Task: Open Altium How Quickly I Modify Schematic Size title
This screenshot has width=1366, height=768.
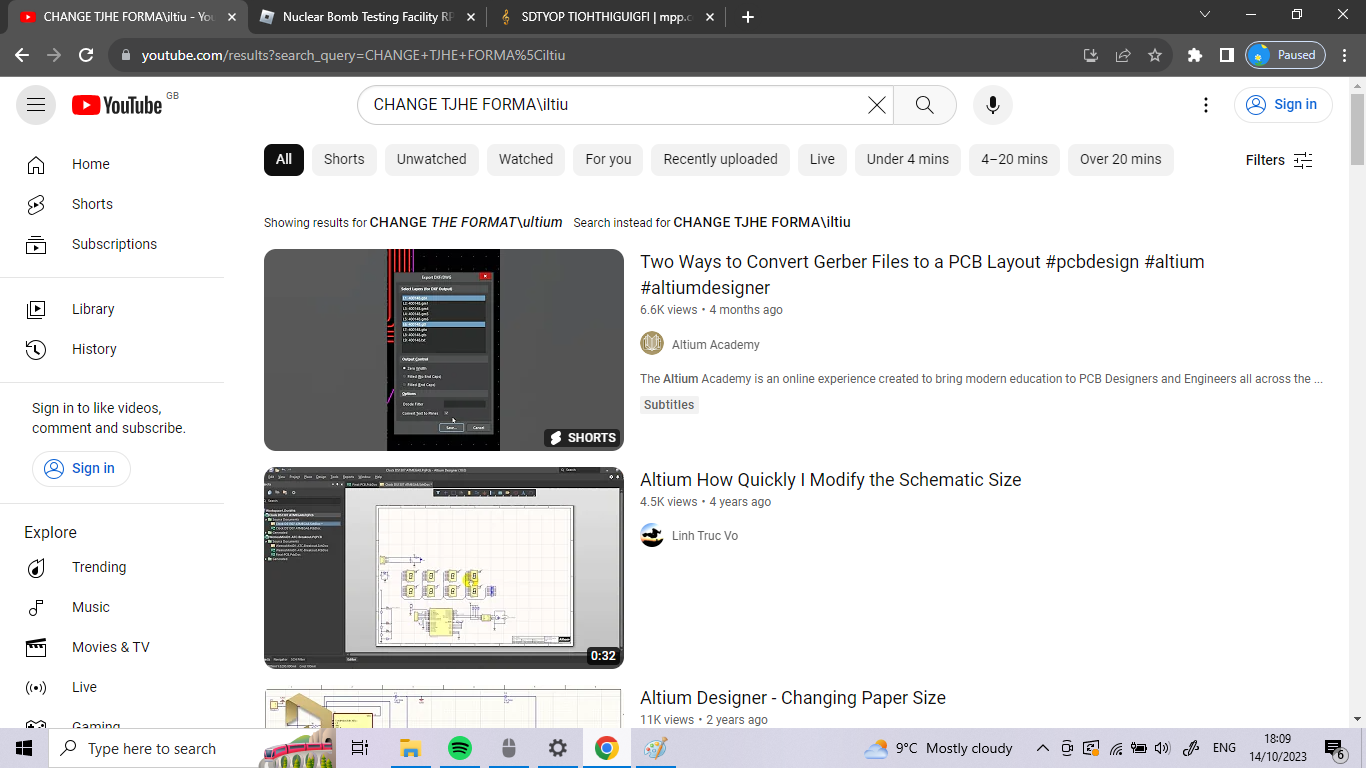Action: pyautogui.click(x=831, y=480)
